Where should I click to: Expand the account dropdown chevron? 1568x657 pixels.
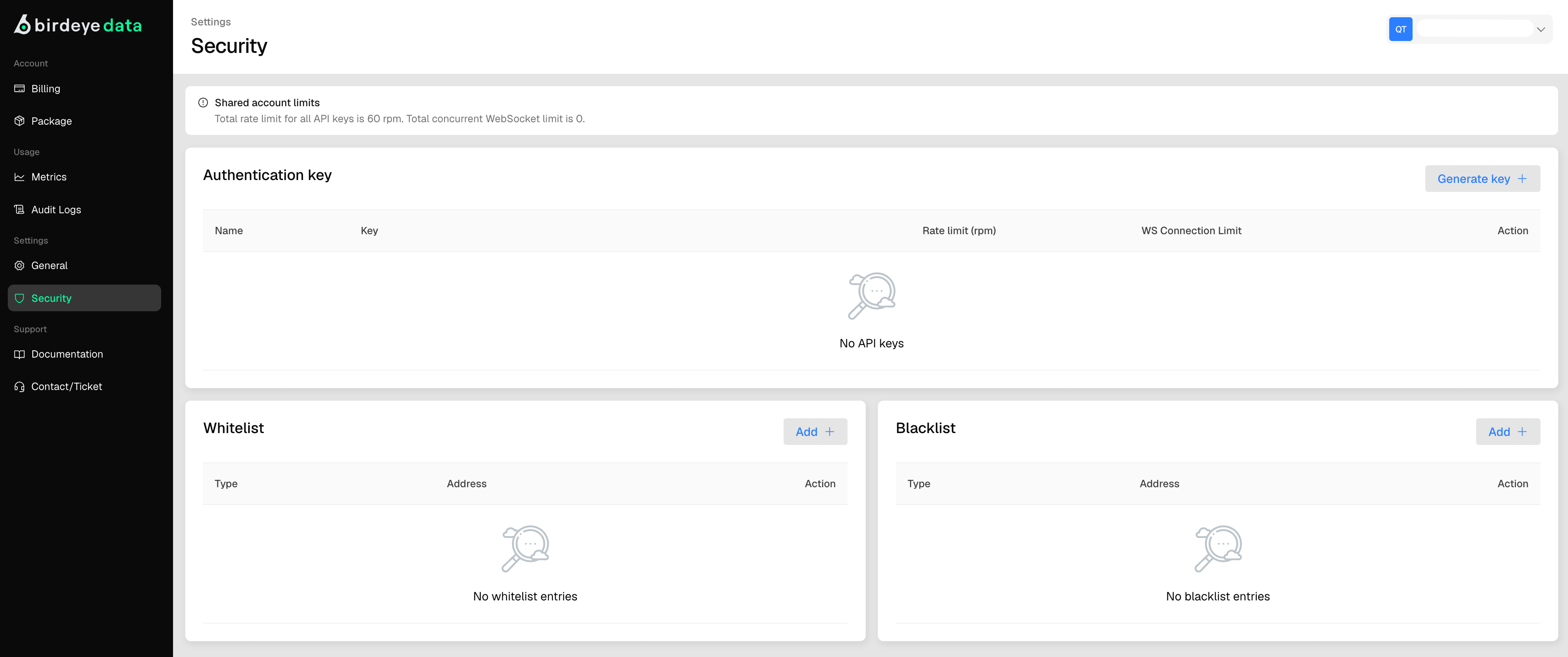tap(1541, 29)
